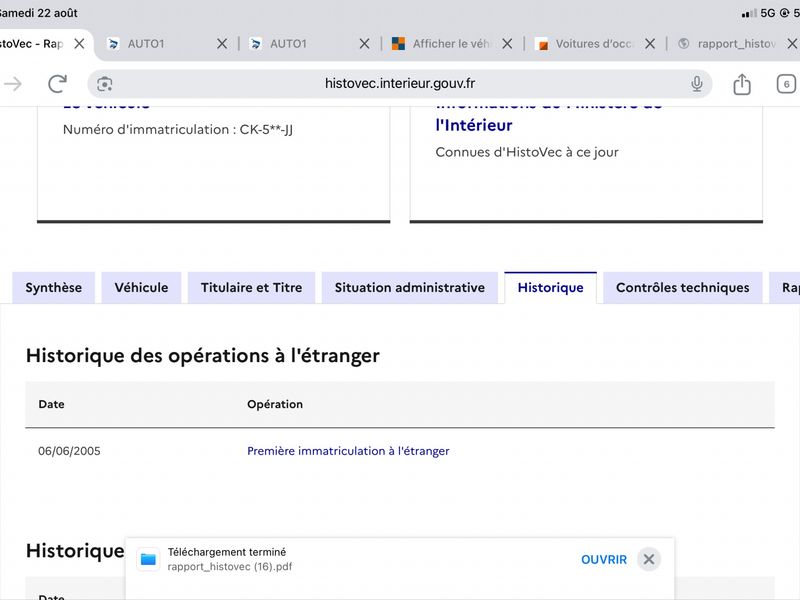Select the Historique tab
The image size is (800, 600).
click(551, 288)
